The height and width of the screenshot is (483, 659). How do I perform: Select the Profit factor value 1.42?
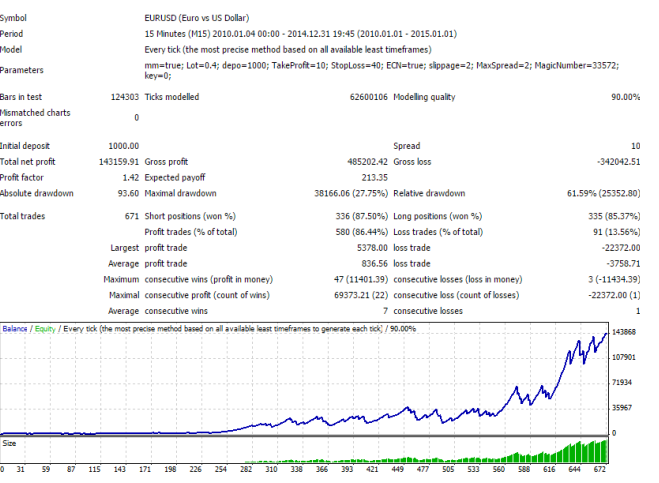(x=131, y=178)
